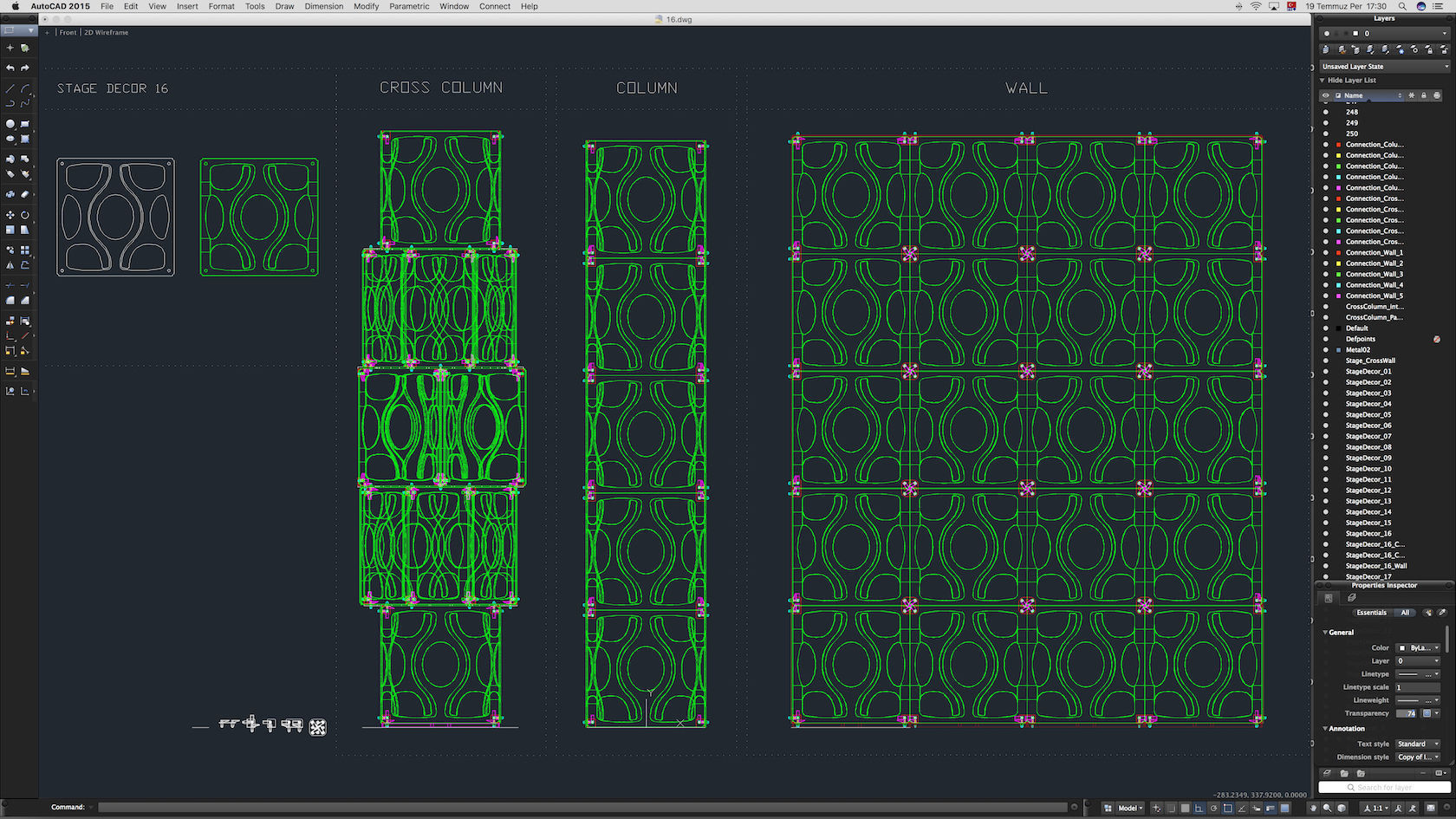Select the Erase tool icon
The height and width of the screenshot is (819, 1456).
click(25, 194)
